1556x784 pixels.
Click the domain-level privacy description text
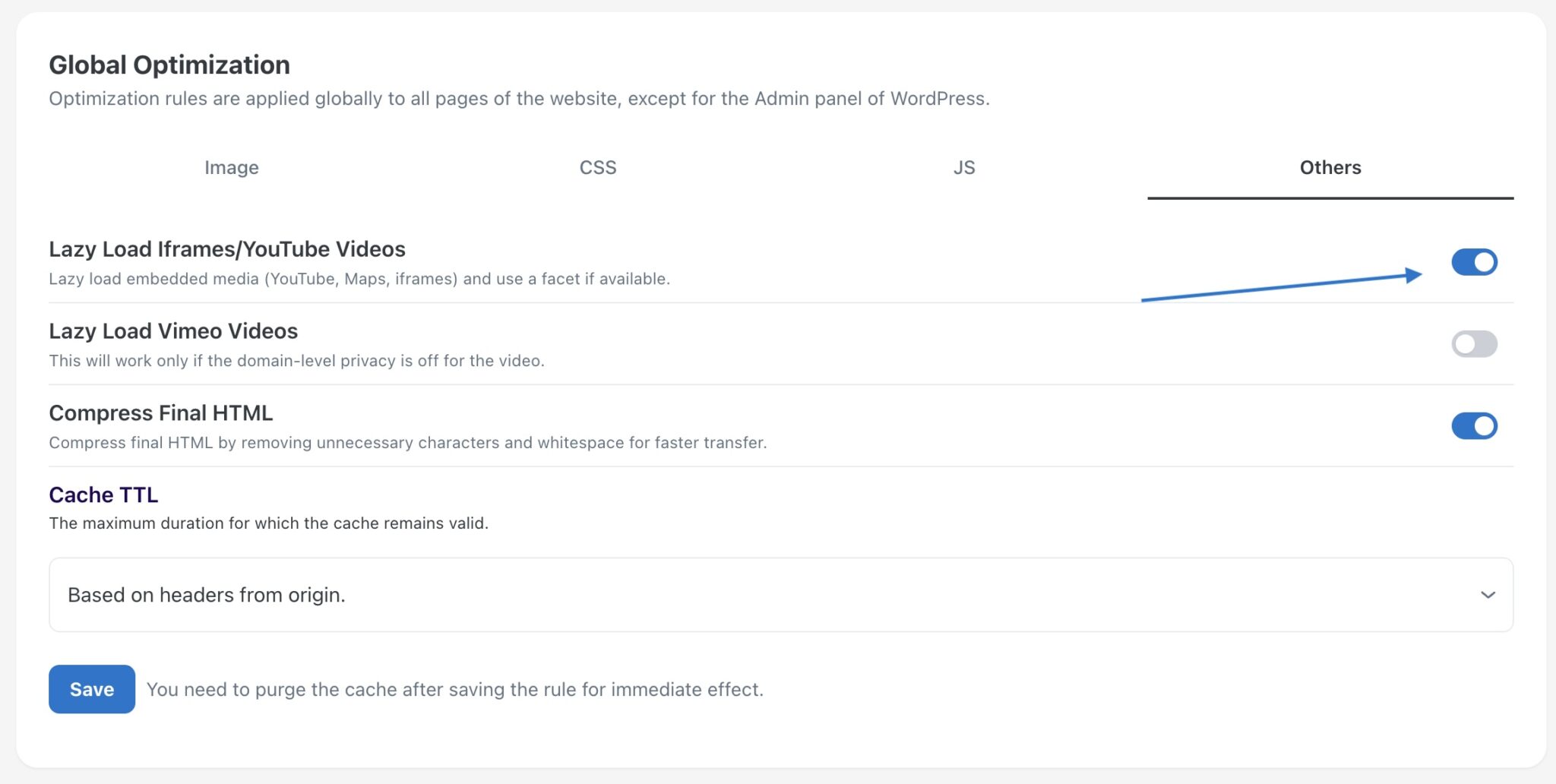click(x=296, y=361)
